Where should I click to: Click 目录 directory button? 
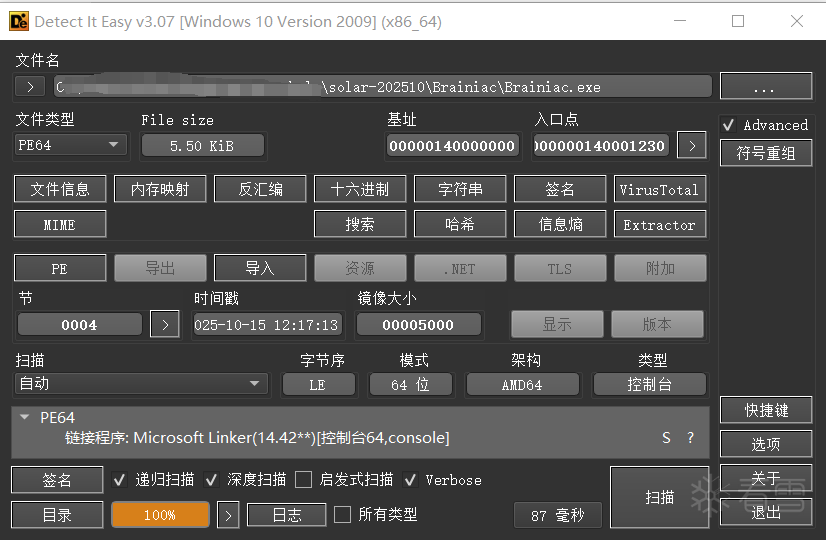coord(57,515)
